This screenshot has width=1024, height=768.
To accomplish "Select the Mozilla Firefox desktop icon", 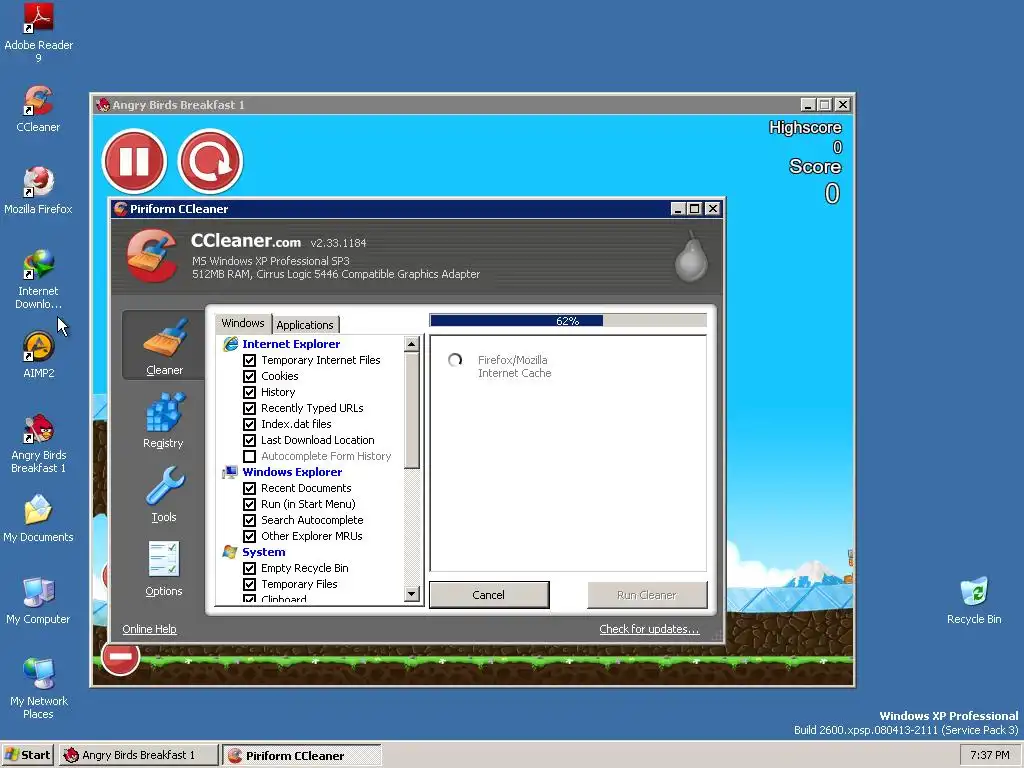I will (x=38, y=191).
